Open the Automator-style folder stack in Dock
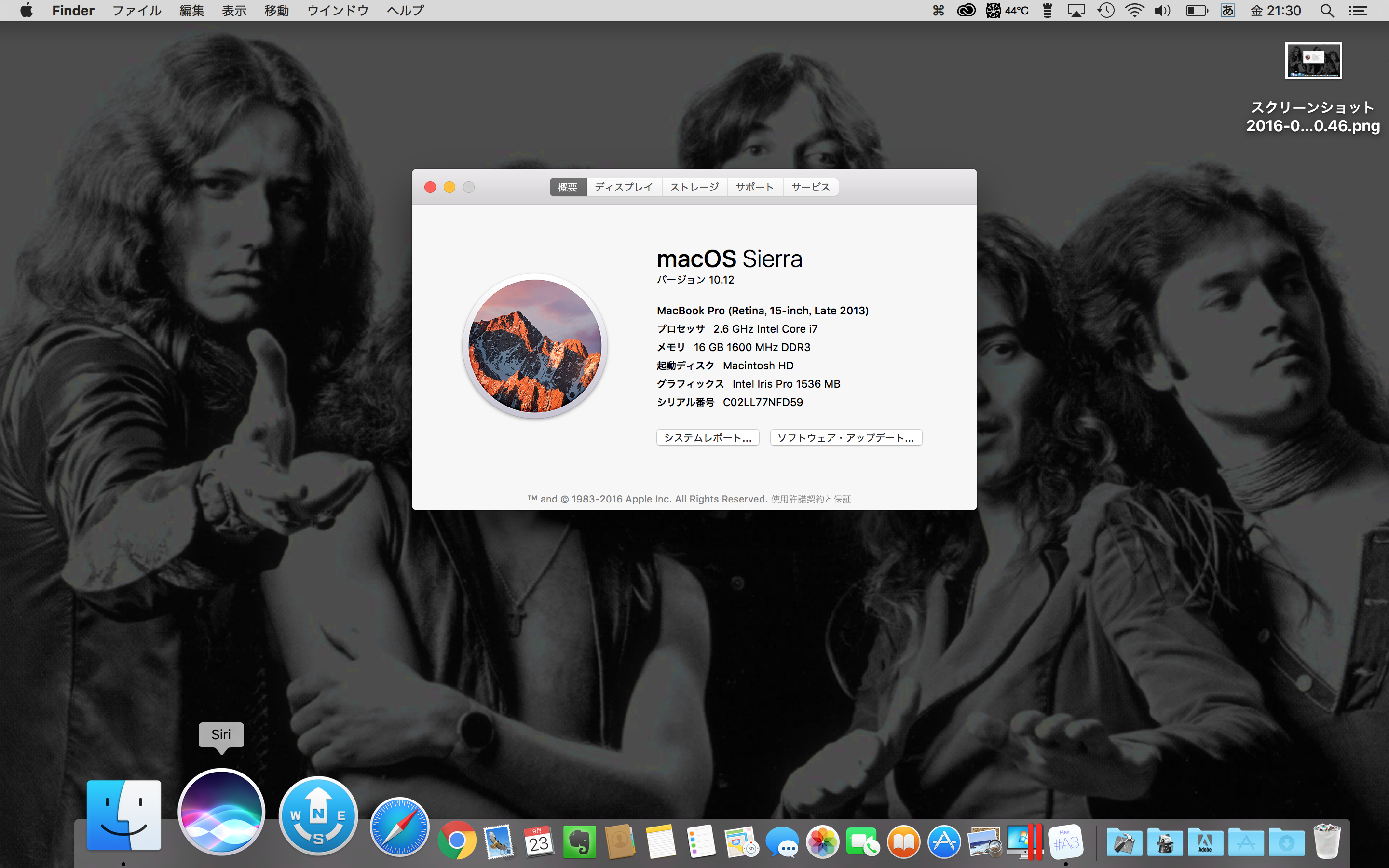Image resolution: width=1389 pixels, height=868 pixels. (x=1165, y=842)
